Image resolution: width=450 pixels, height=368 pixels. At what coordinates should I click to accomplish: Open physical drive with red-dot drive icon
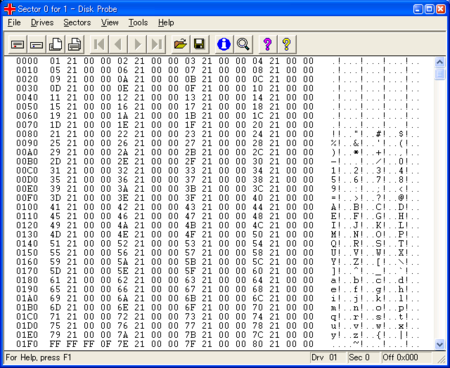pos(17,44)
